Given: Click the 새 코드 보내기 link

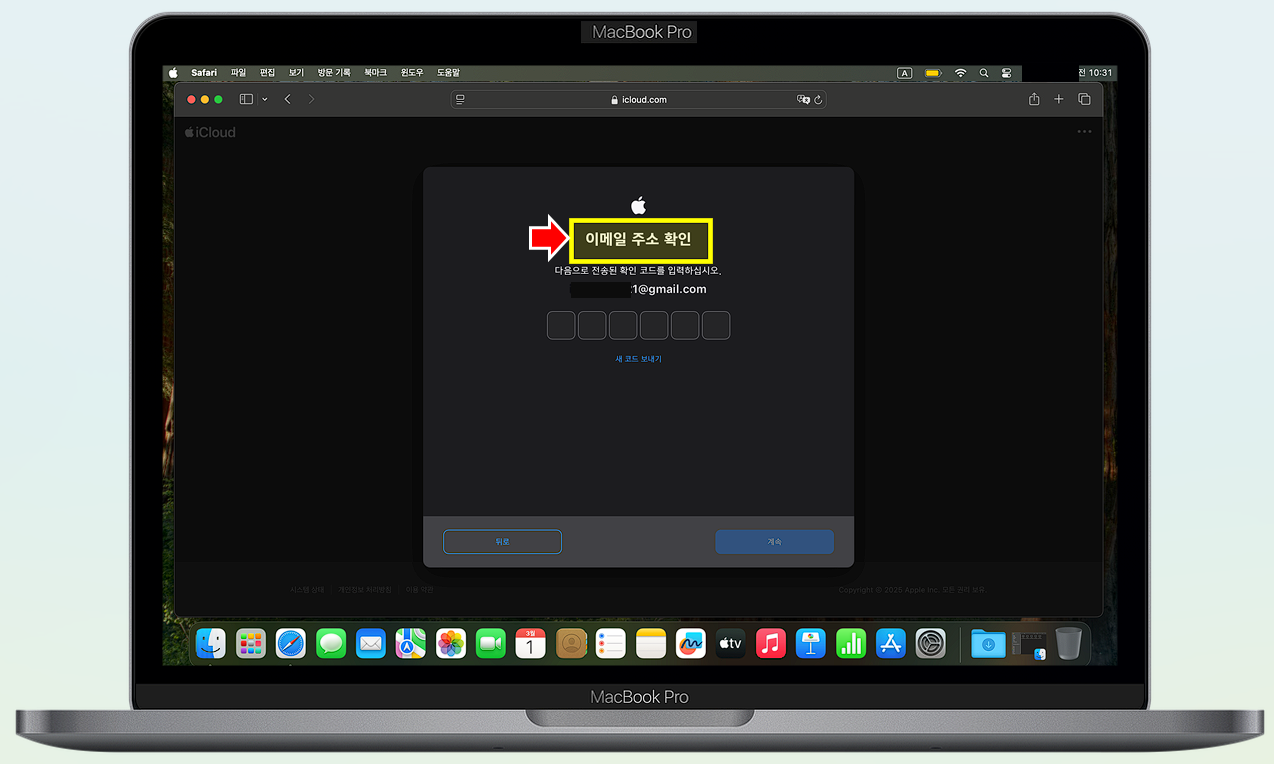Looking at the screenshot, I should 638,359.
